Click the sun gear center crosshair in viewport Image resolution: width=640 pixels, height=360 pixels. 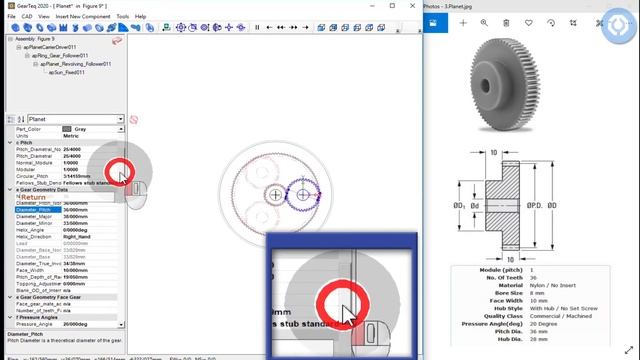(276, 195)
